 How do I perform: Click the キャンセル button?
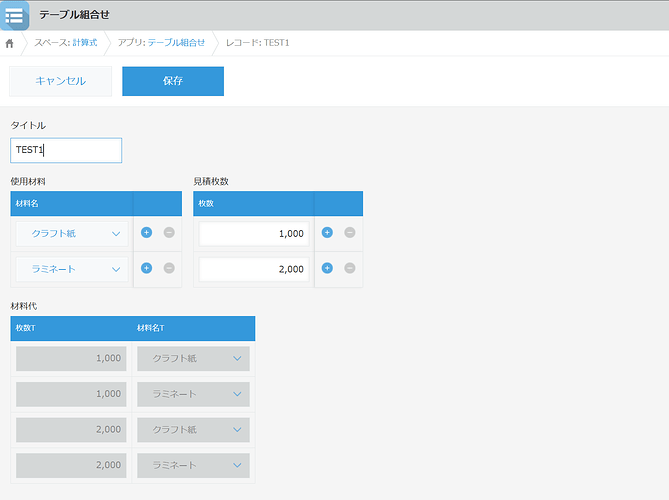pos(60,81)
